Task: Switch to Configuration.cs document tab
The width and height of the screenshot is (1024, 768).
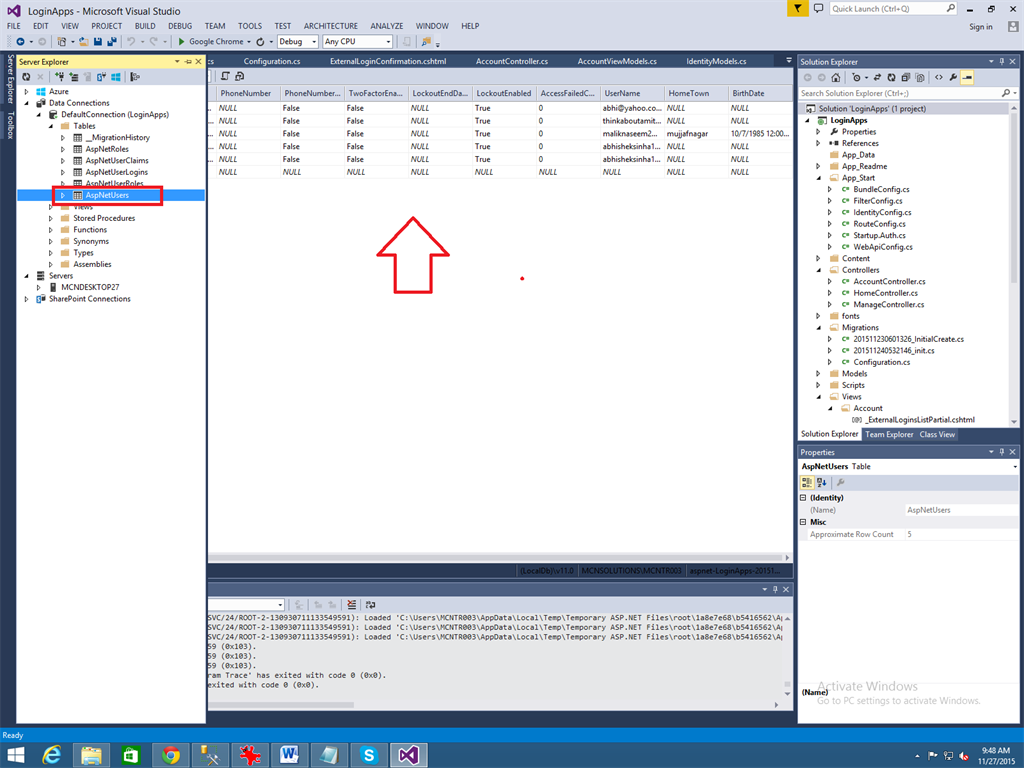Action: [x=272, y=61]
